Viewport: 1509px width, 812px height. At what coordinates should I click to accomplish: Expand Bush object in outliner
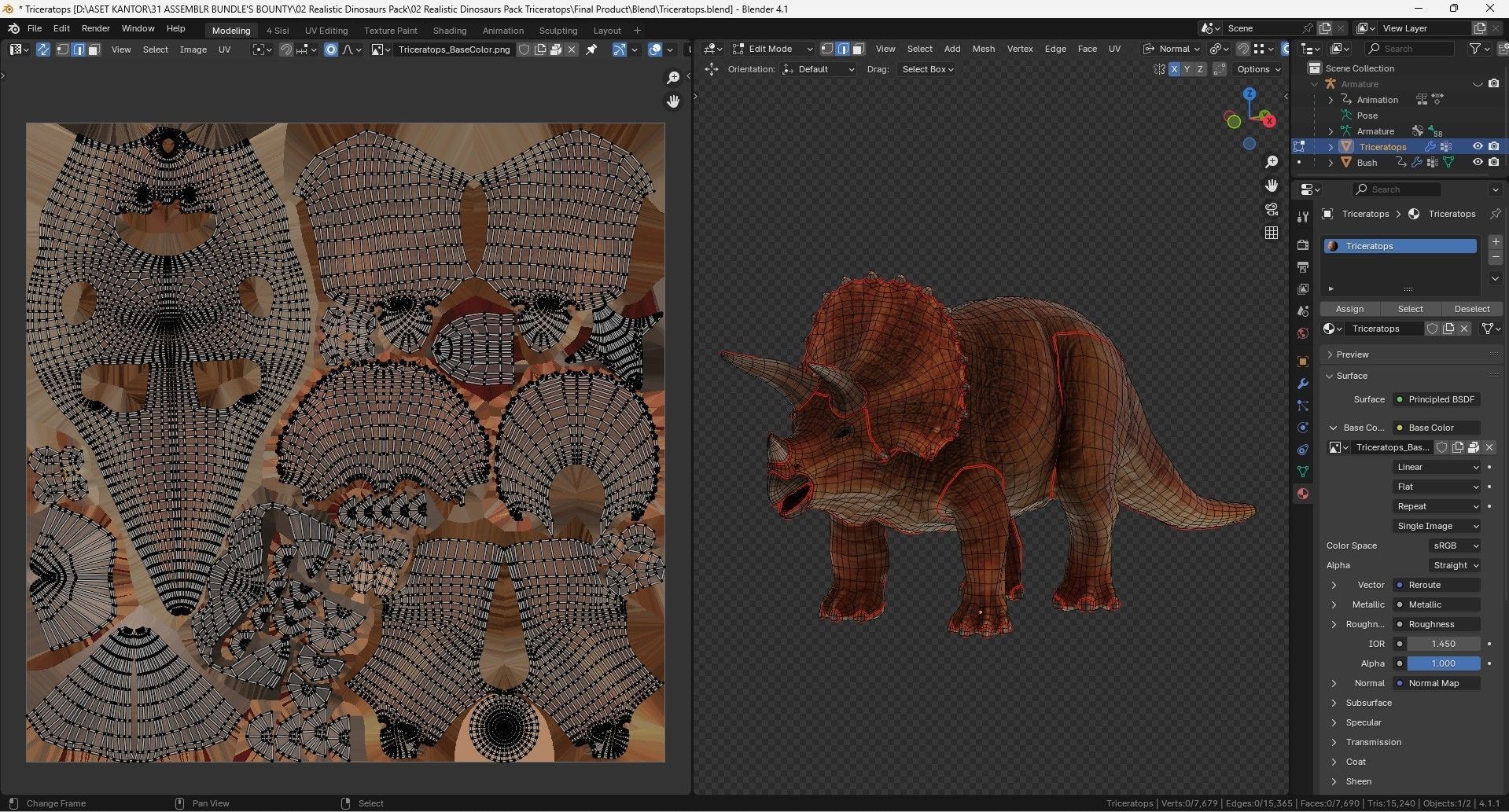coord(1330,163)
